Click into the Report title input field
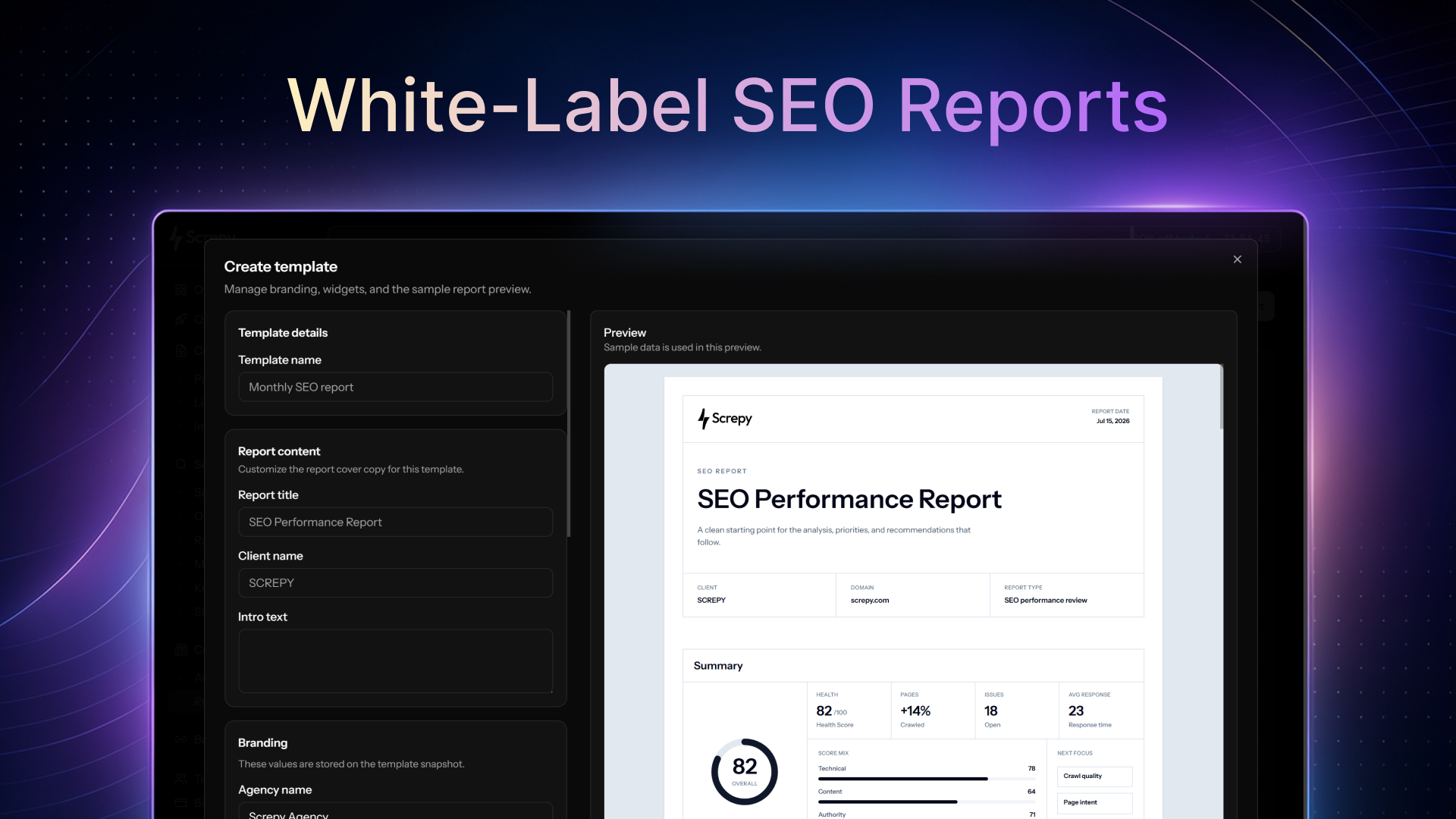Screen dimensions: 1456x819 (x=395, y=522)
